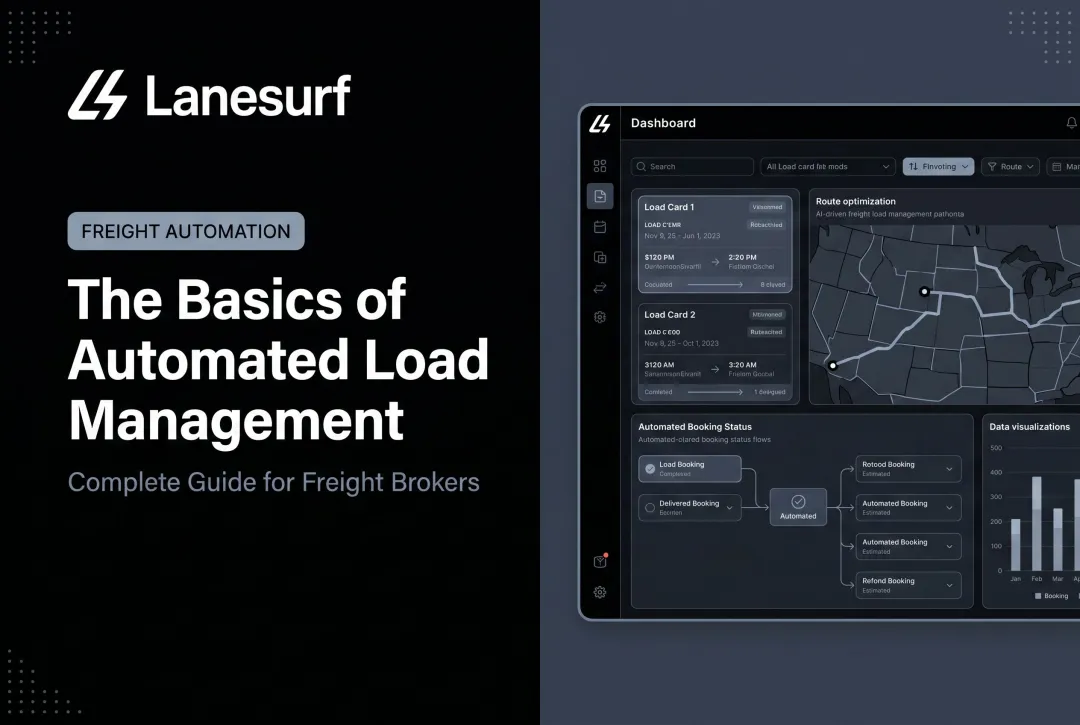
Task: Open the 'All Load card fat mods' dropdown
Action: click(x=828, y=167)
